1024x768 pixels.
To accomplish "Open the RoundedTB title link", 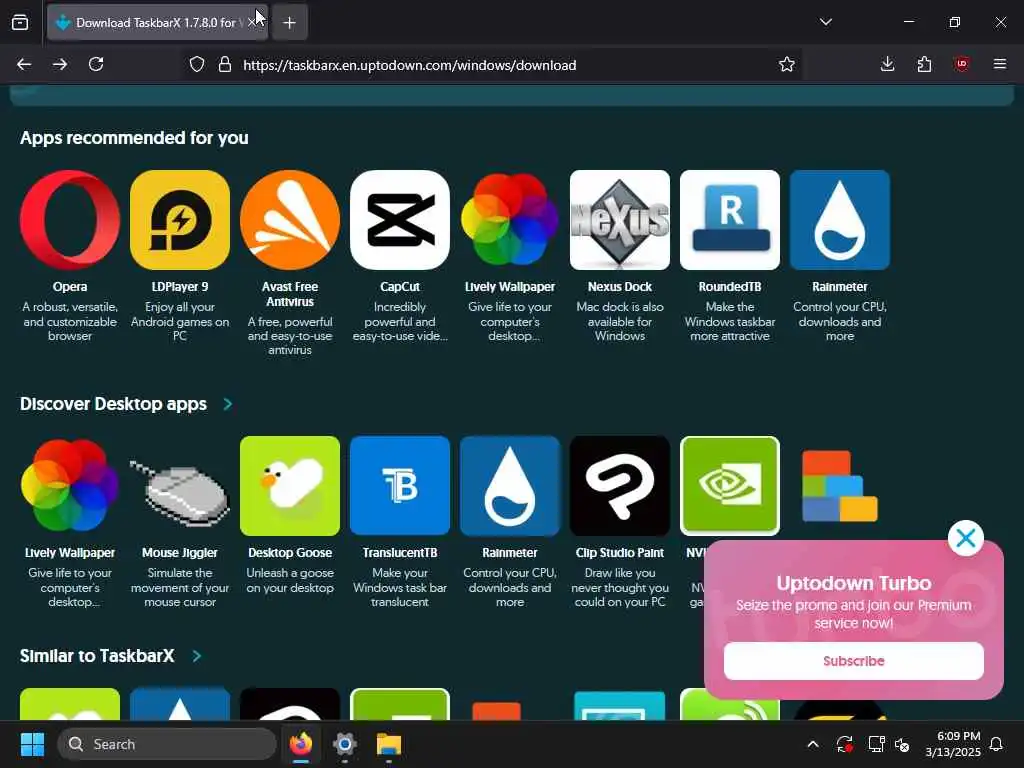I will 729,287.
